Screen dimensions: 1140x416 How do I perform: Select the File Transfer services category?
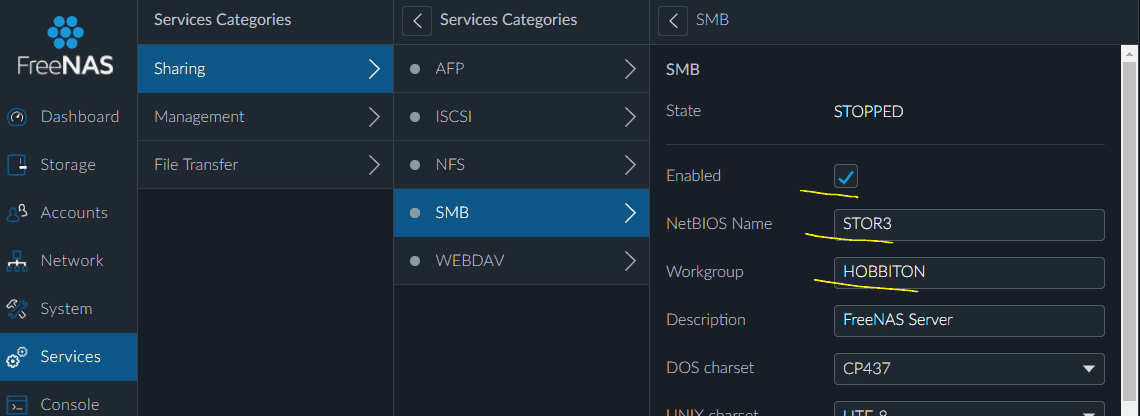(x=265, y=165)
